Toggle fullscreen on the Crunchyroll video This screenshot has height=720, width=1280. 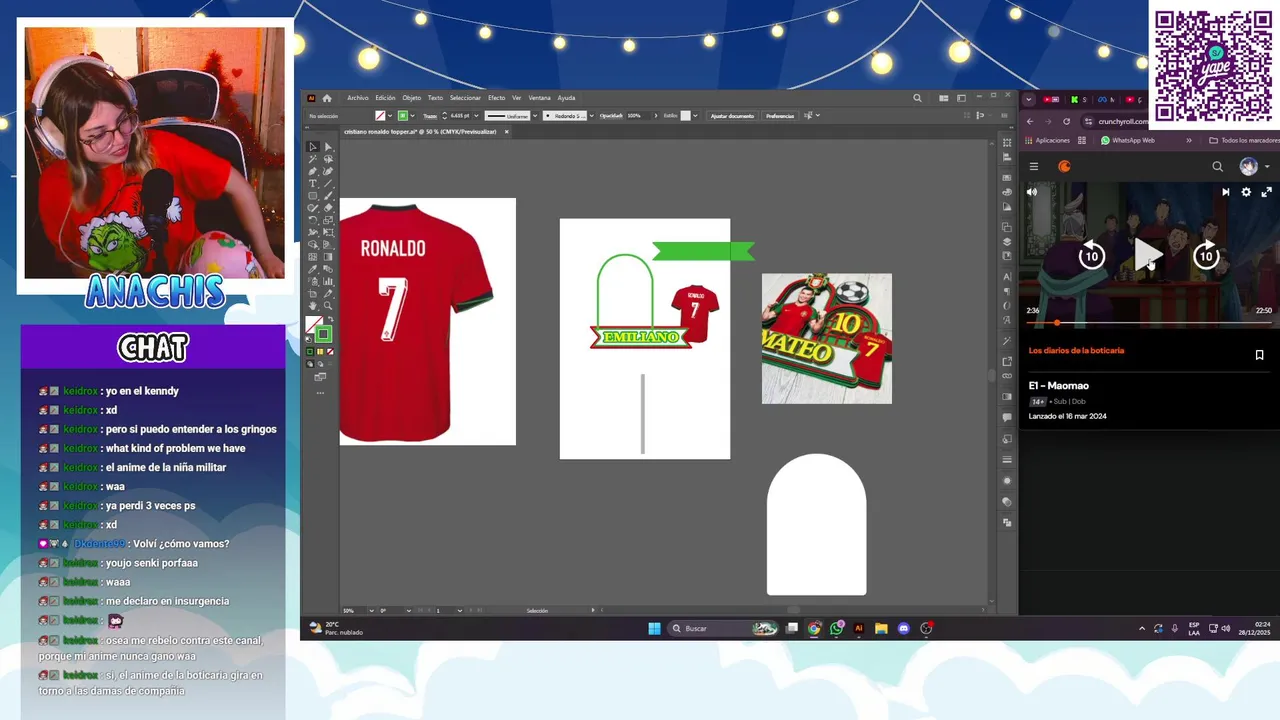pos(1267,192)
